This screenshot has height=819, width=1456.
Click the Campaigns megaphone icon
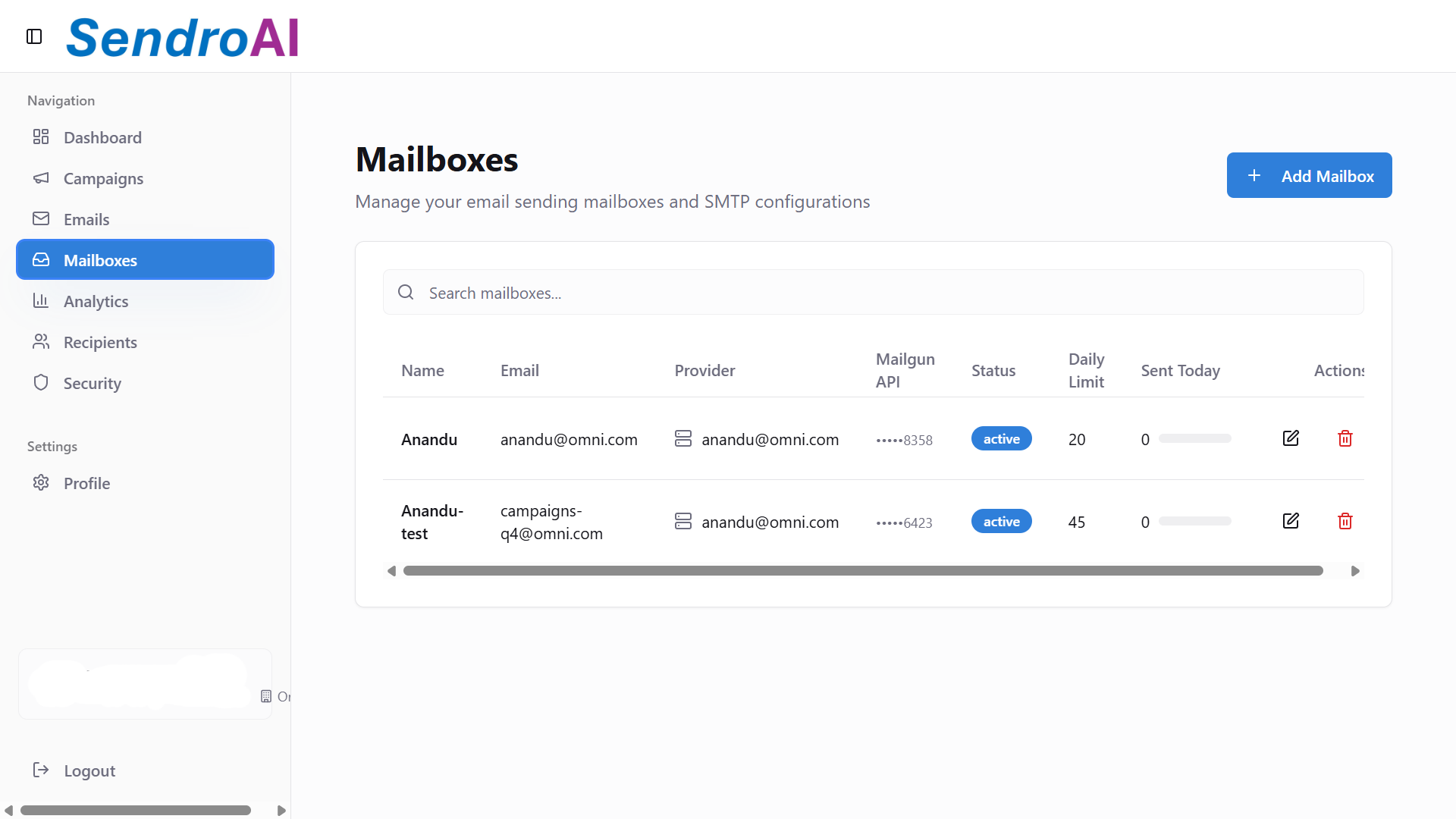click(x=42, y=178)
